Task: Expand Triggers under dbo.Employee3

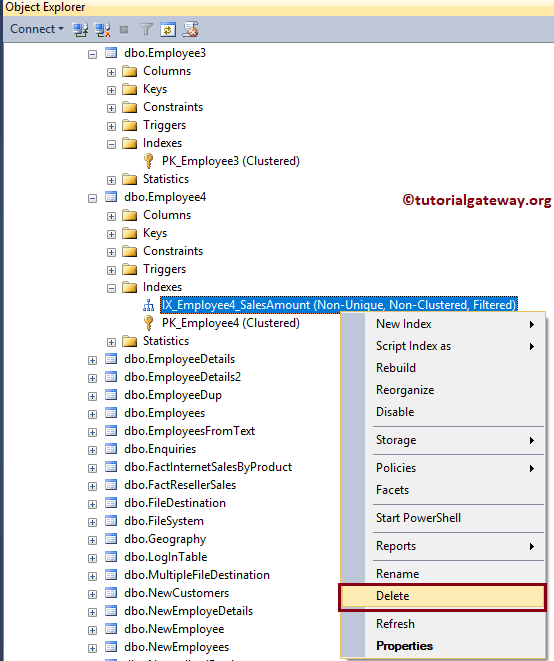Action: pyautogui.click(x=111, y=126)
